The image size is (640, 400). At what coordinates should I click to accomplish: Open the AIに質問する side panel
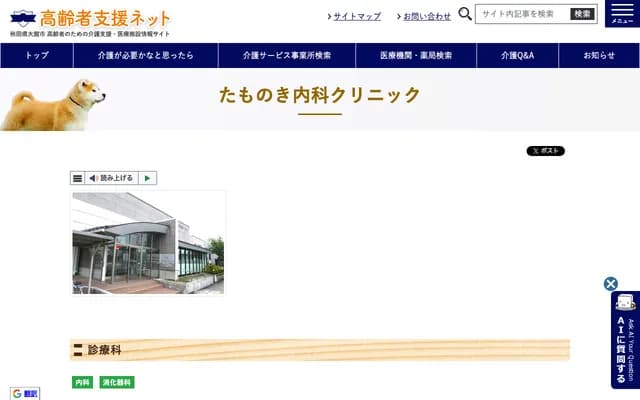(625, 340)
